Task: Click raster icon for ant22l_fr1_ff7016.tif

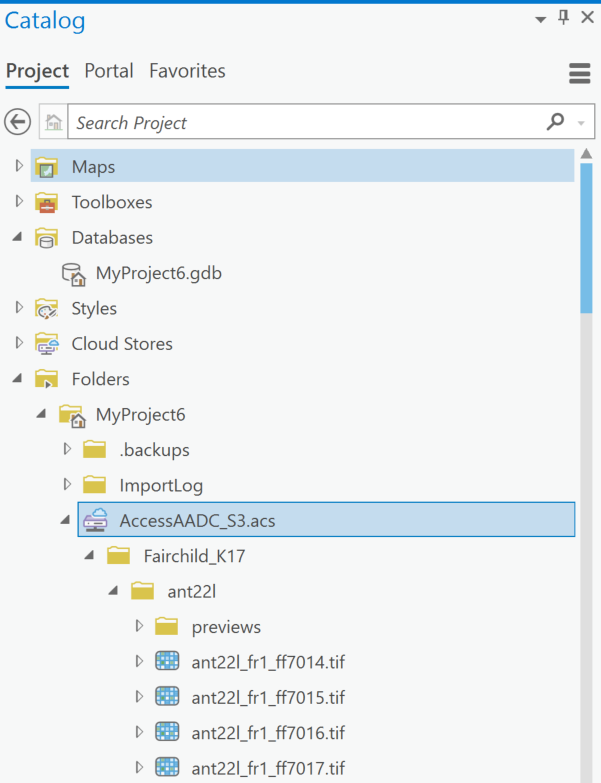Action: coord(167,732)
